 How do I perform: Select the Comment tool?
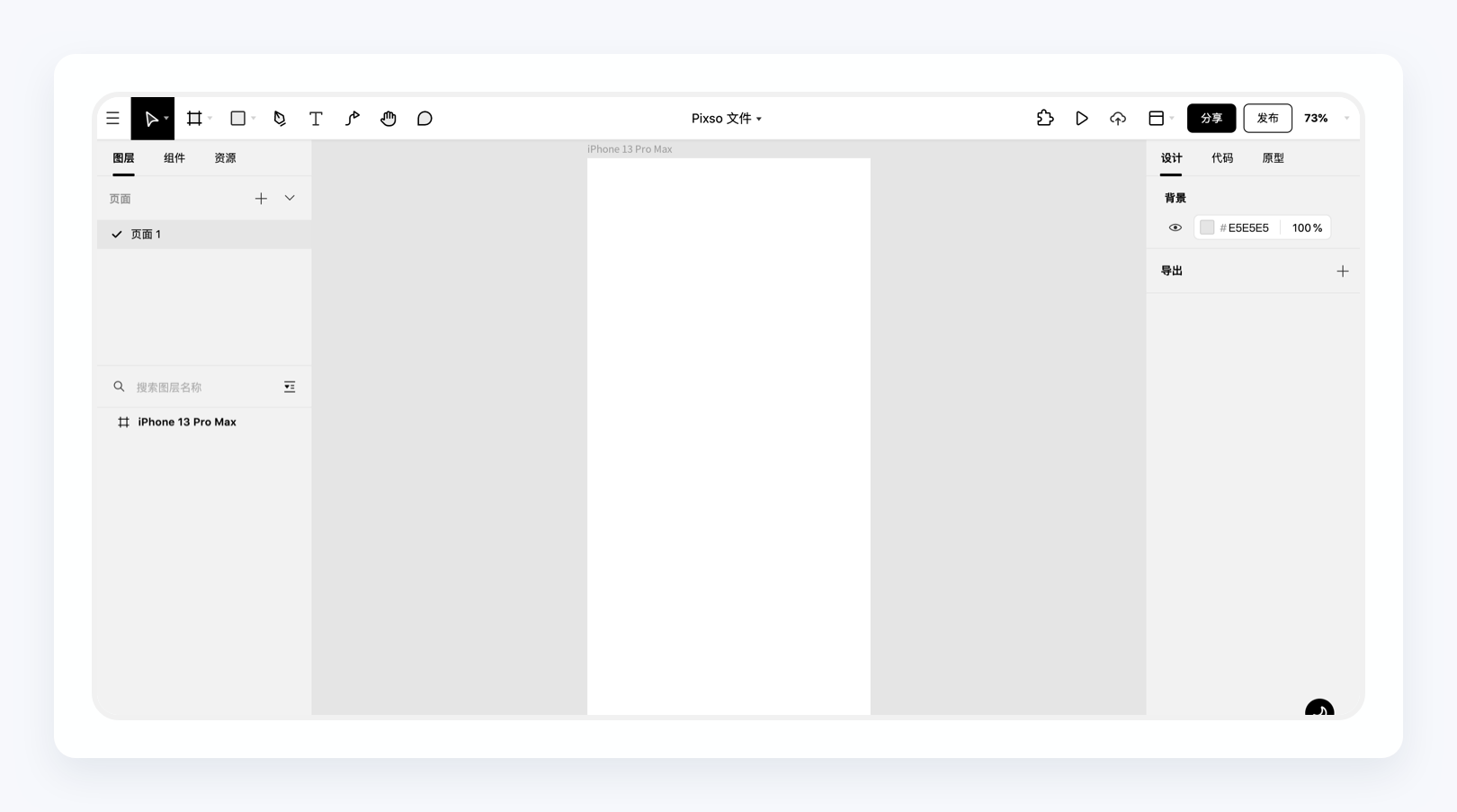tap(425, 119)
